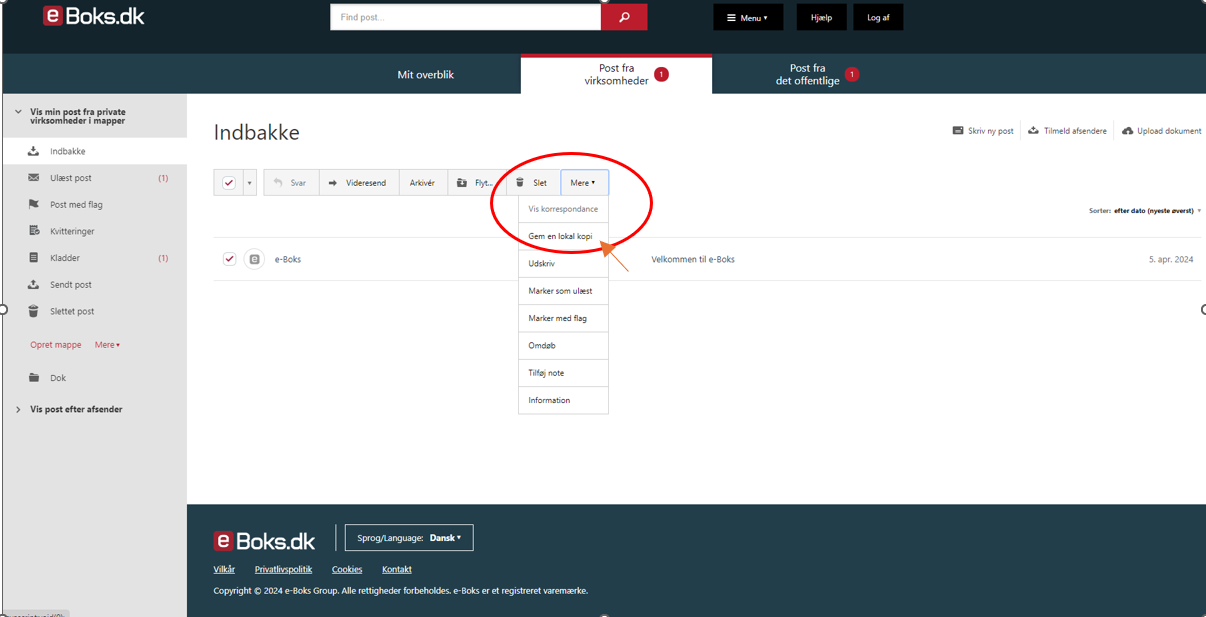Open the Privatlivspolitik footer link
The height and width of the screenshot is (617, 1206).
coord(283,569)
